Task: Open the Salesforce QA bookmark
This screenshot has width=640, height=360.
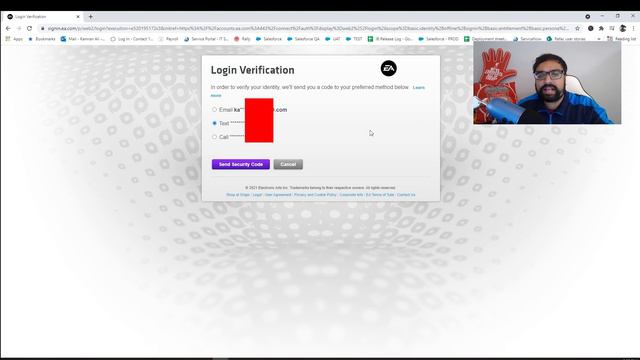Action: pos(303,39)
